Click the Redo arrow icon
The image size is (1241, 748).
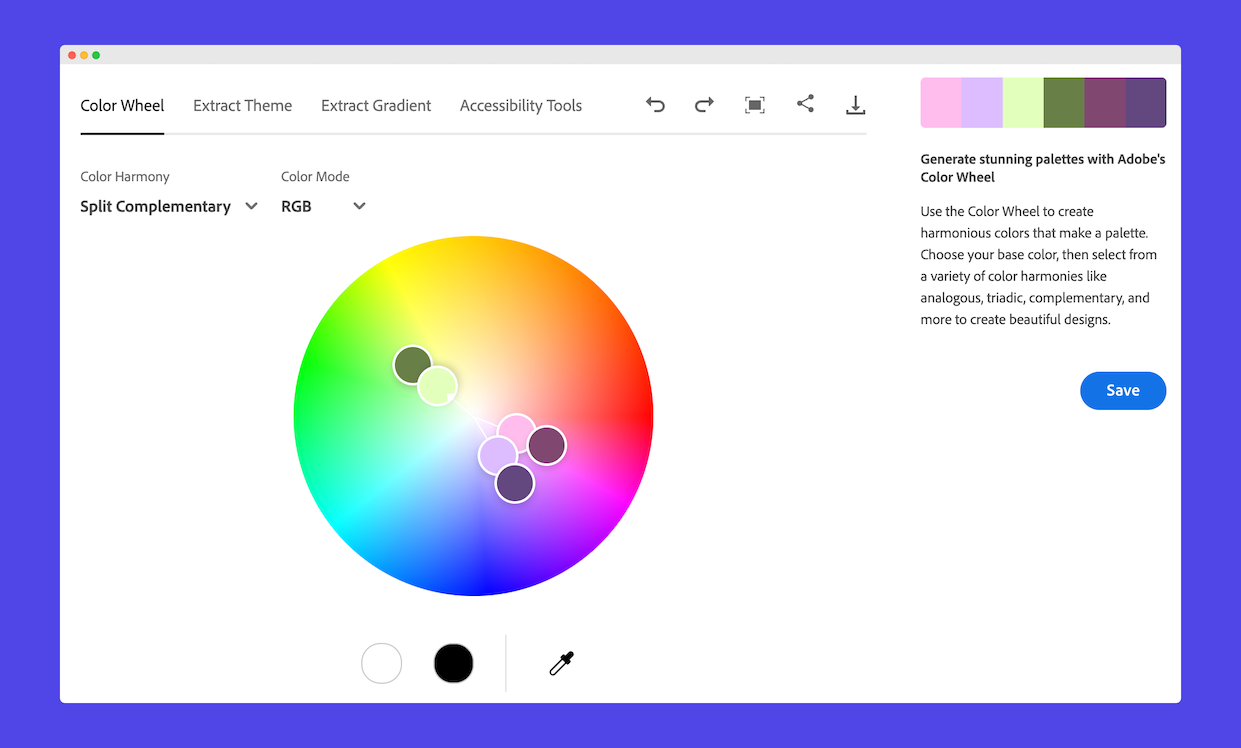point(704,104)
